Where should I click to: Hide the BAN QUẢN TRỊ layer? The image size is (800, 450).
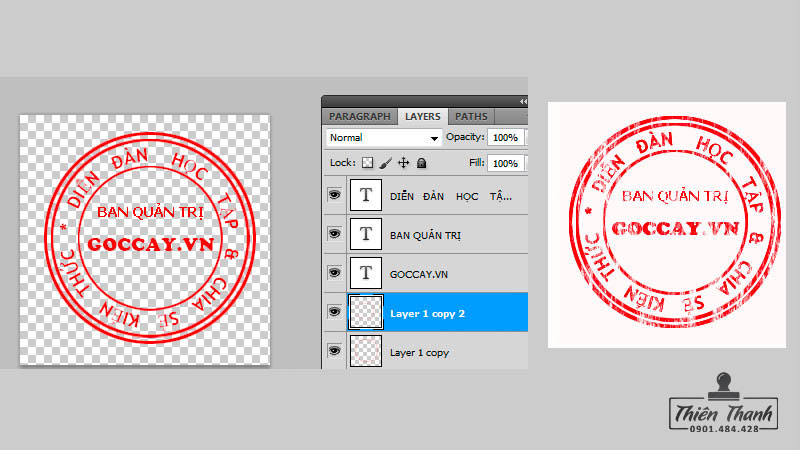click(334, 235)
